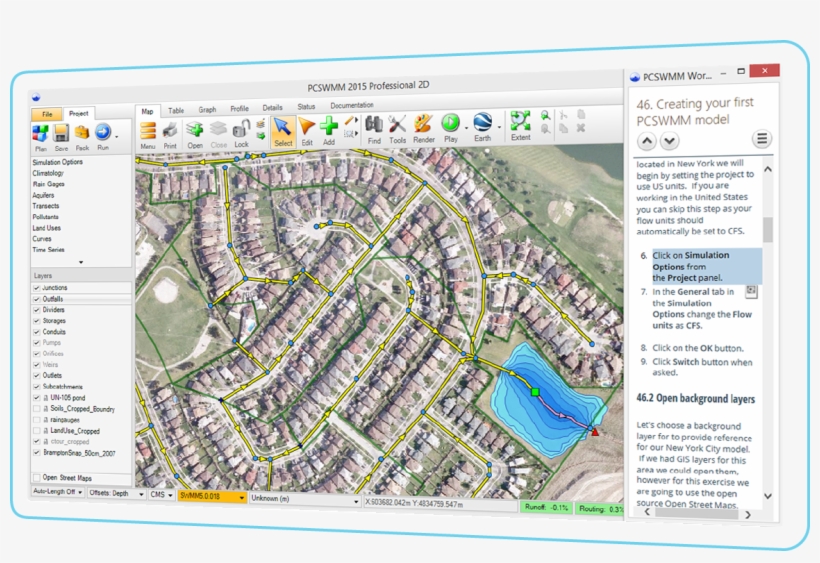Switch to the Details tab
The width and height of the screenshot is (820, 563).
tap(272, 107)
